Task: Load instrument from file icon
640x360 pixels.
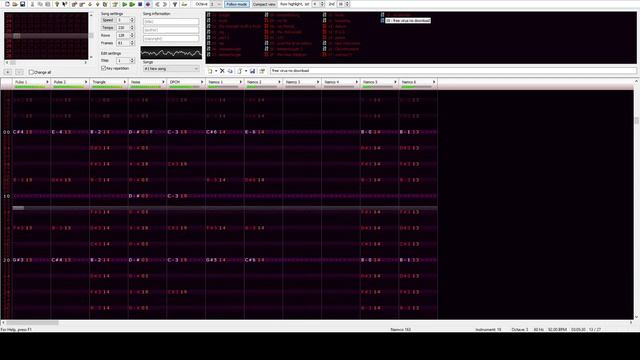Action: click(x=240, y=71)
